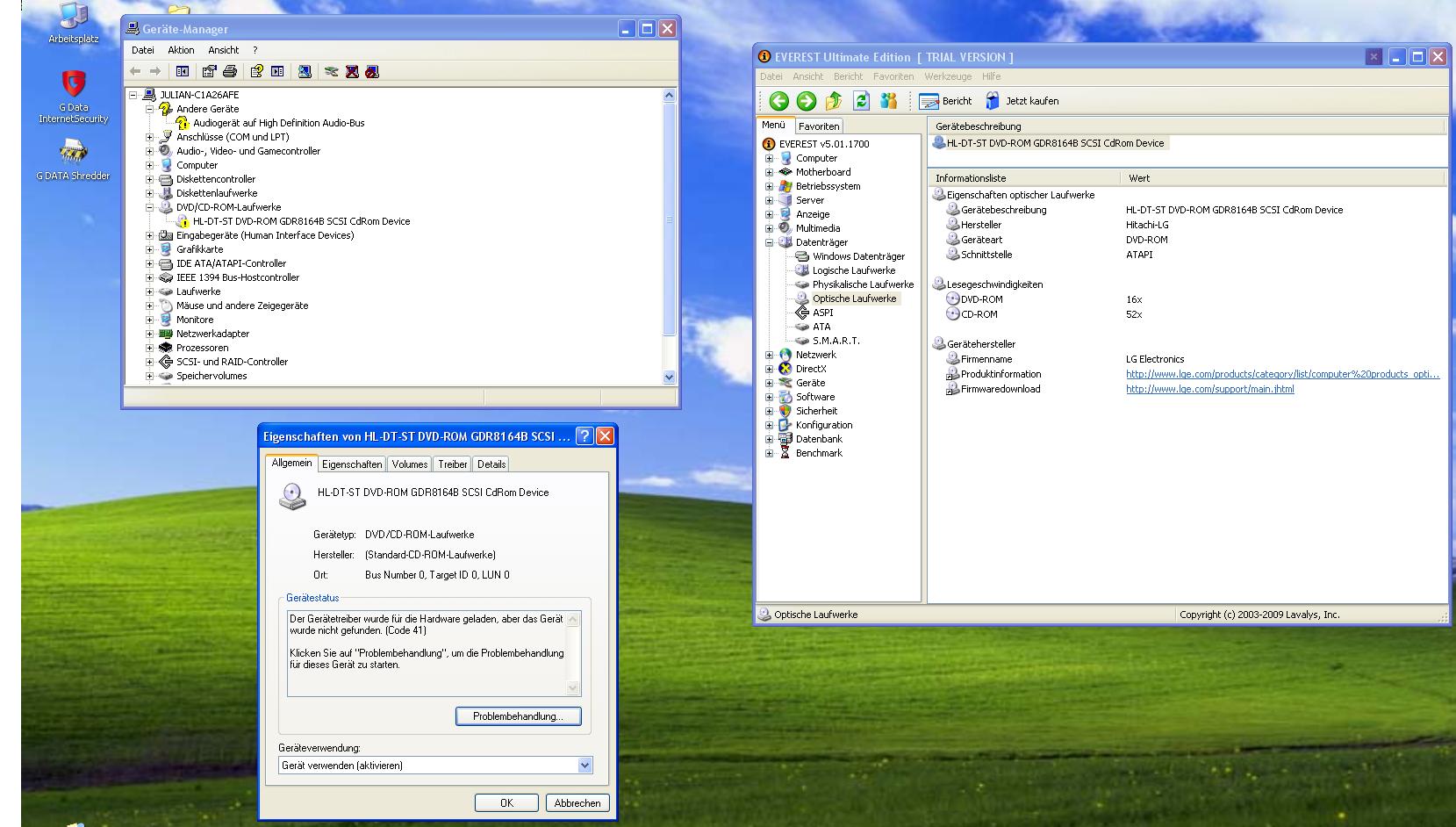The height and width of the screenshot is (827, 1456).
Task: Click the Gerätestatus text box scrollbar down arrow
Action: tap(574, 689)
